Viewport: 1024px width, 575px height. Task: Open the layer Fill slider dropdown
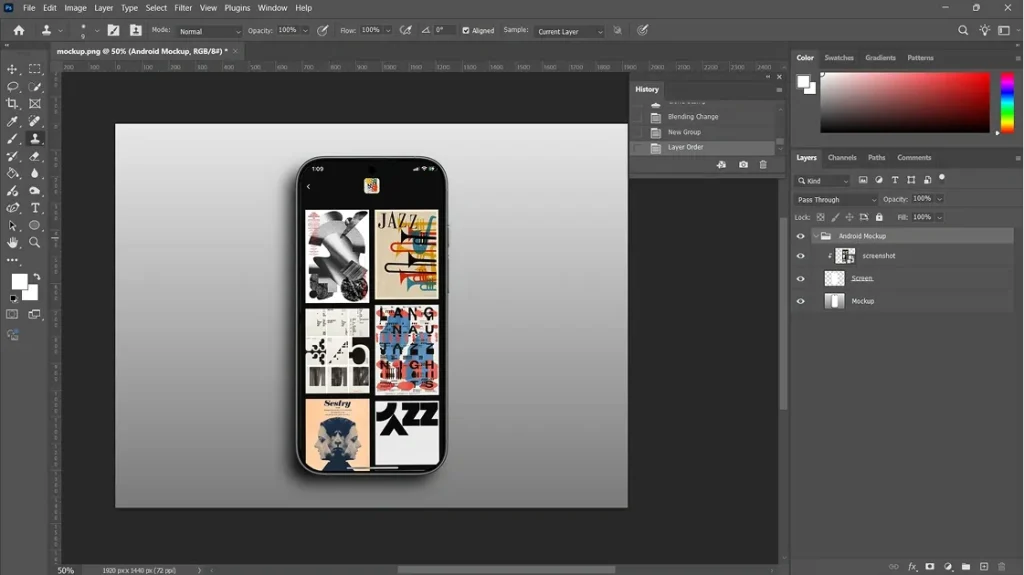(940, 217)
